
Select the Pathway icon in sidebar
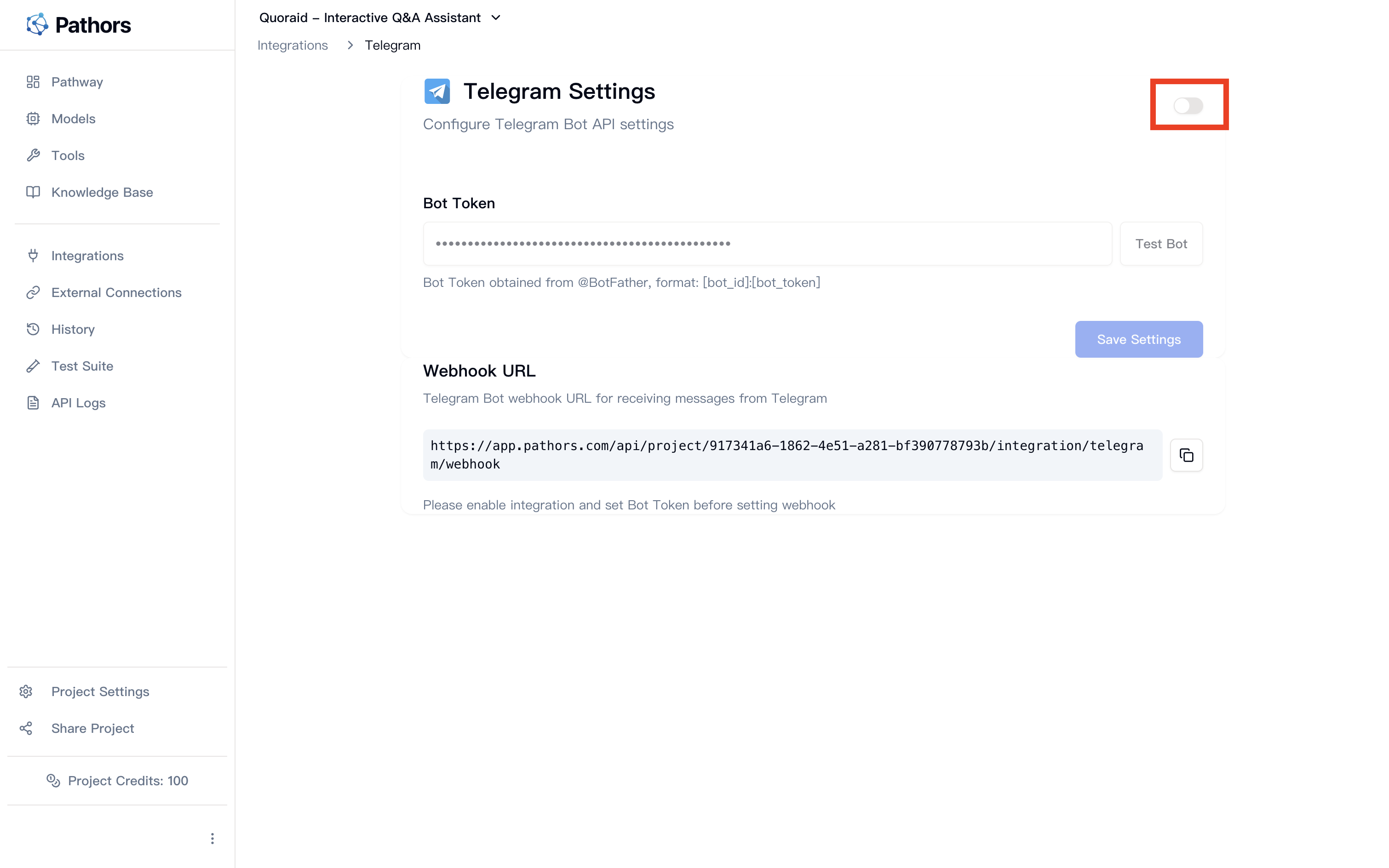tap(33, 81)
